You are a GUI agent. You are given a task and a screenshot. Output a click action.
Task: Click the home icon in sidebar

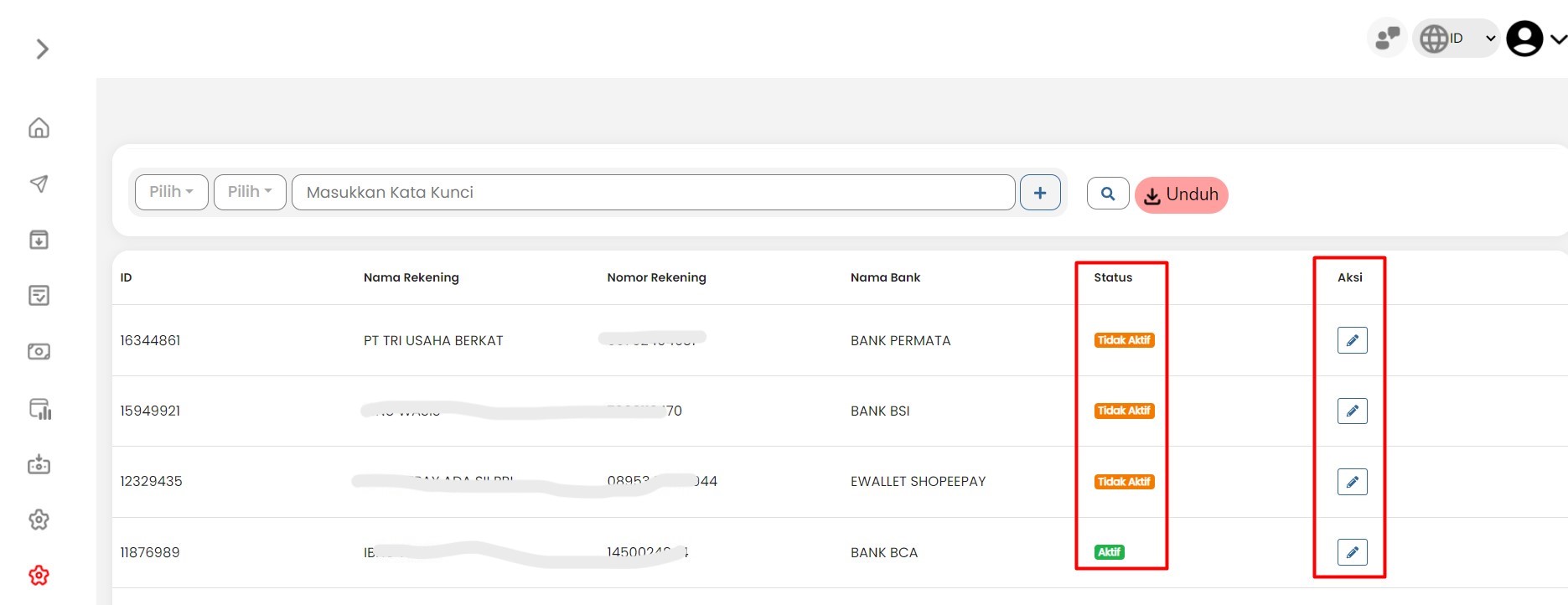coord(39,128)
